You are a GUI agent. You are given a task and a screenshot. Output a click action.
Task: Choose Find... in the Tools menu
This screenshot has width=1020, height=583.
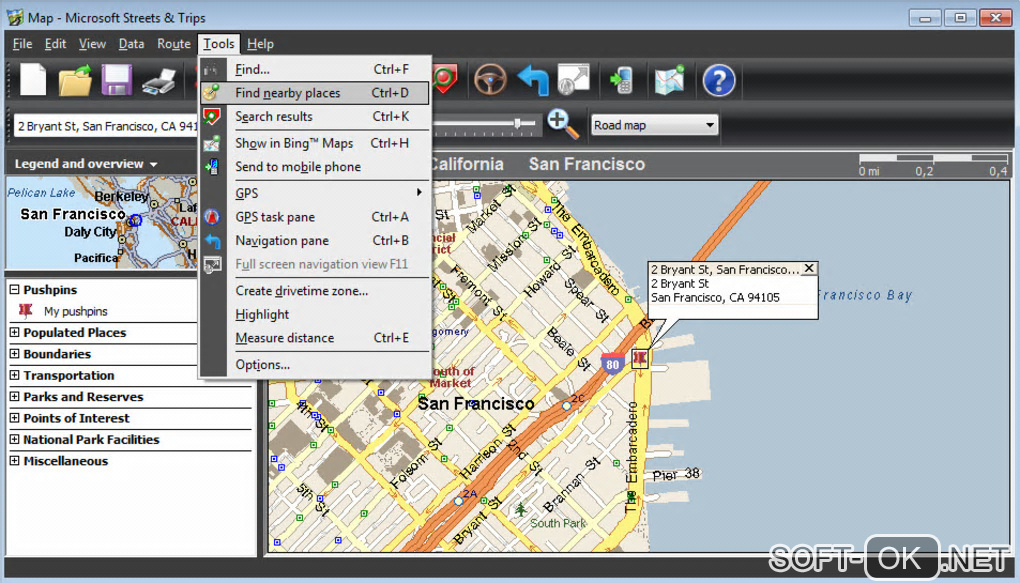315,69
